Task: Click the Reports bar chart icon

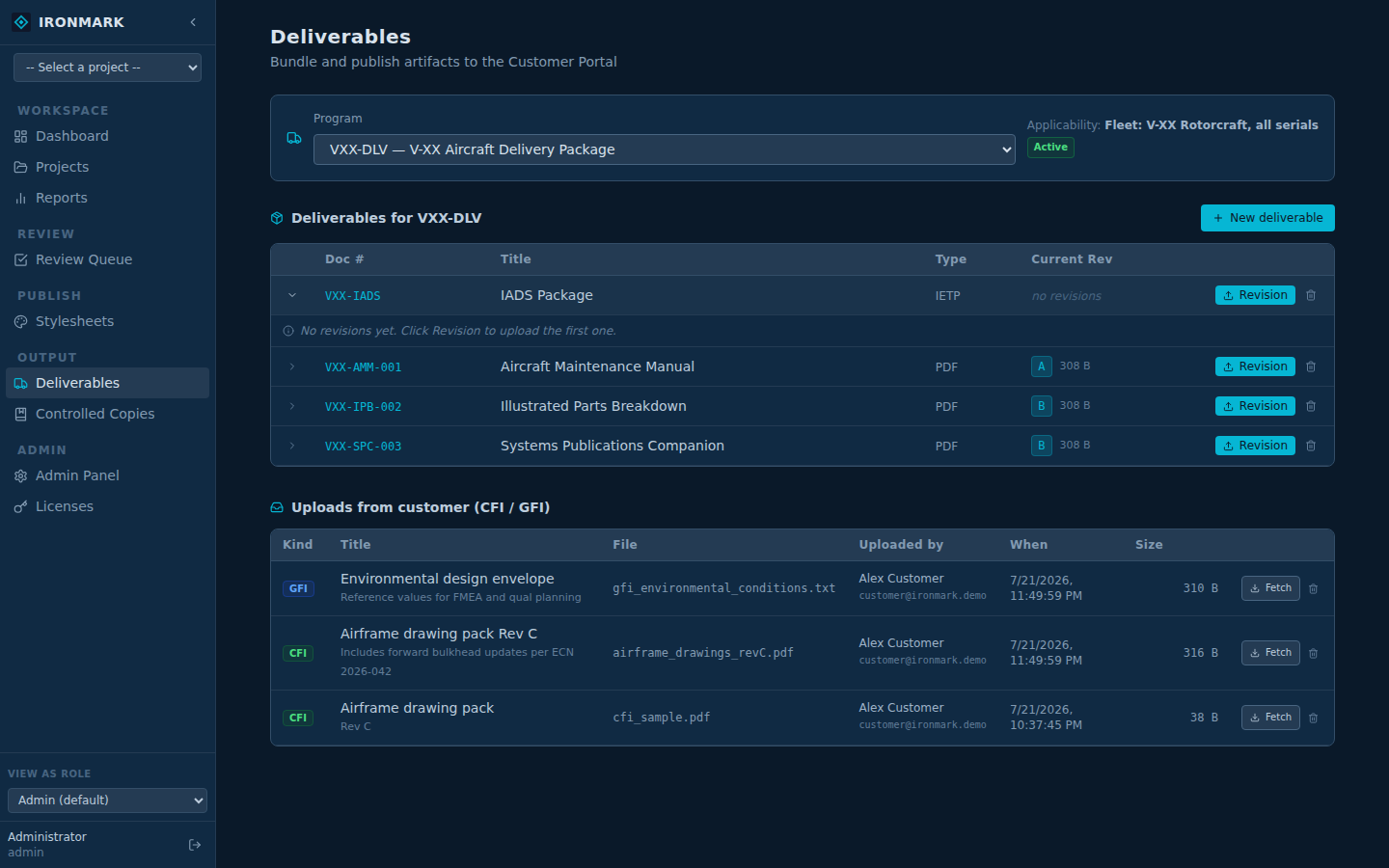Action: (21, 199)
